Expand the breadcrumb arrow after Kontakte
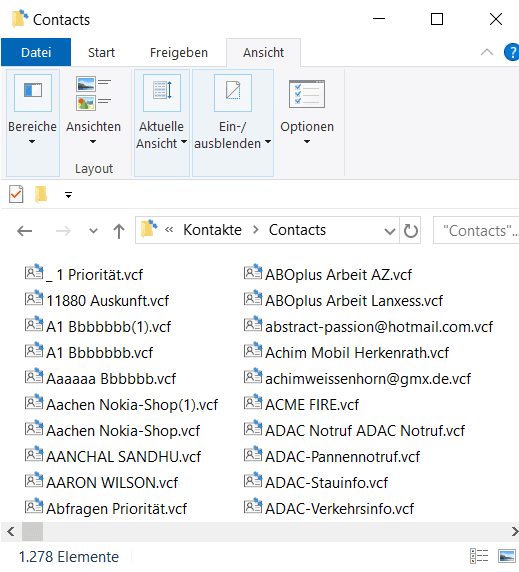 (x=256, y=230)
